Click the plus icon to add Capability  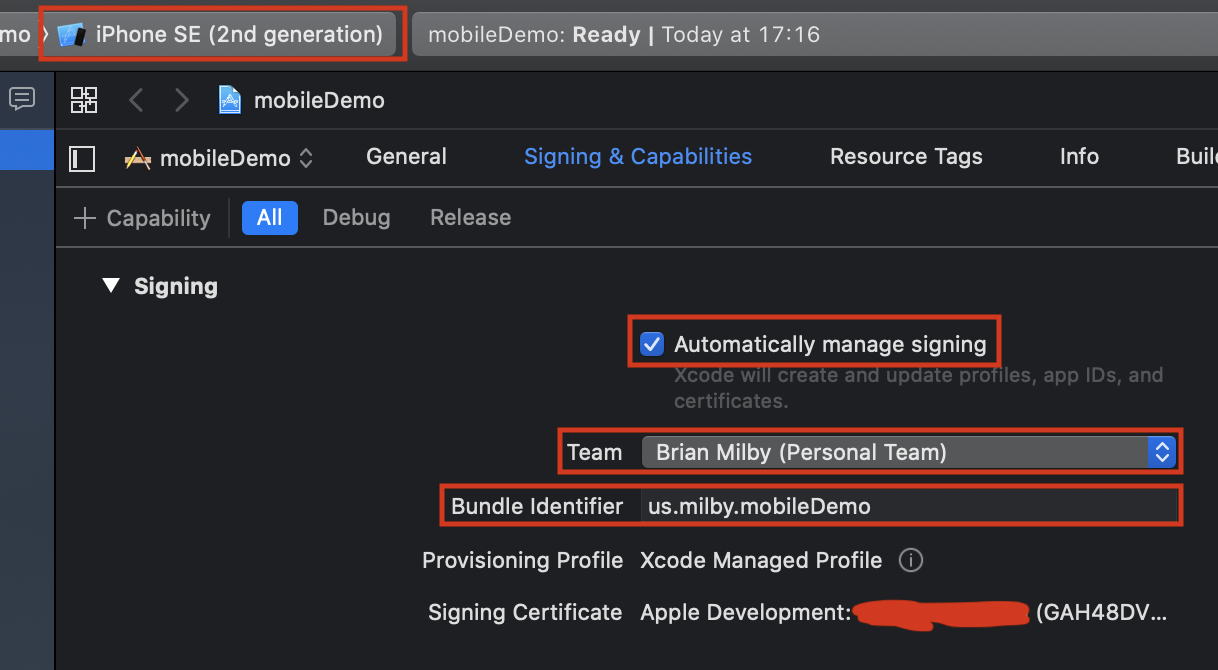tap(85, 218)
